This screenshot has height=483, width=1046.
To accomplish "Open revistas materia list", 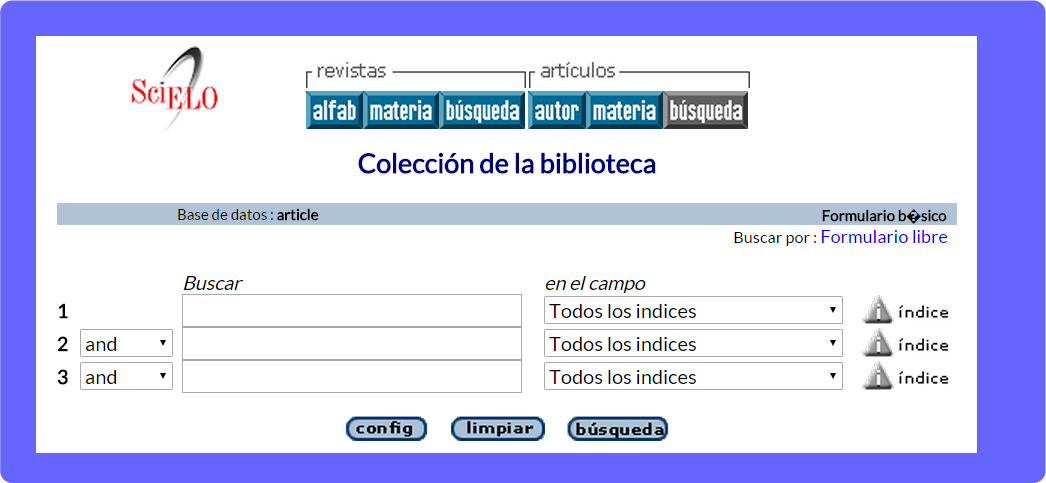I will [x=401, y=110].
